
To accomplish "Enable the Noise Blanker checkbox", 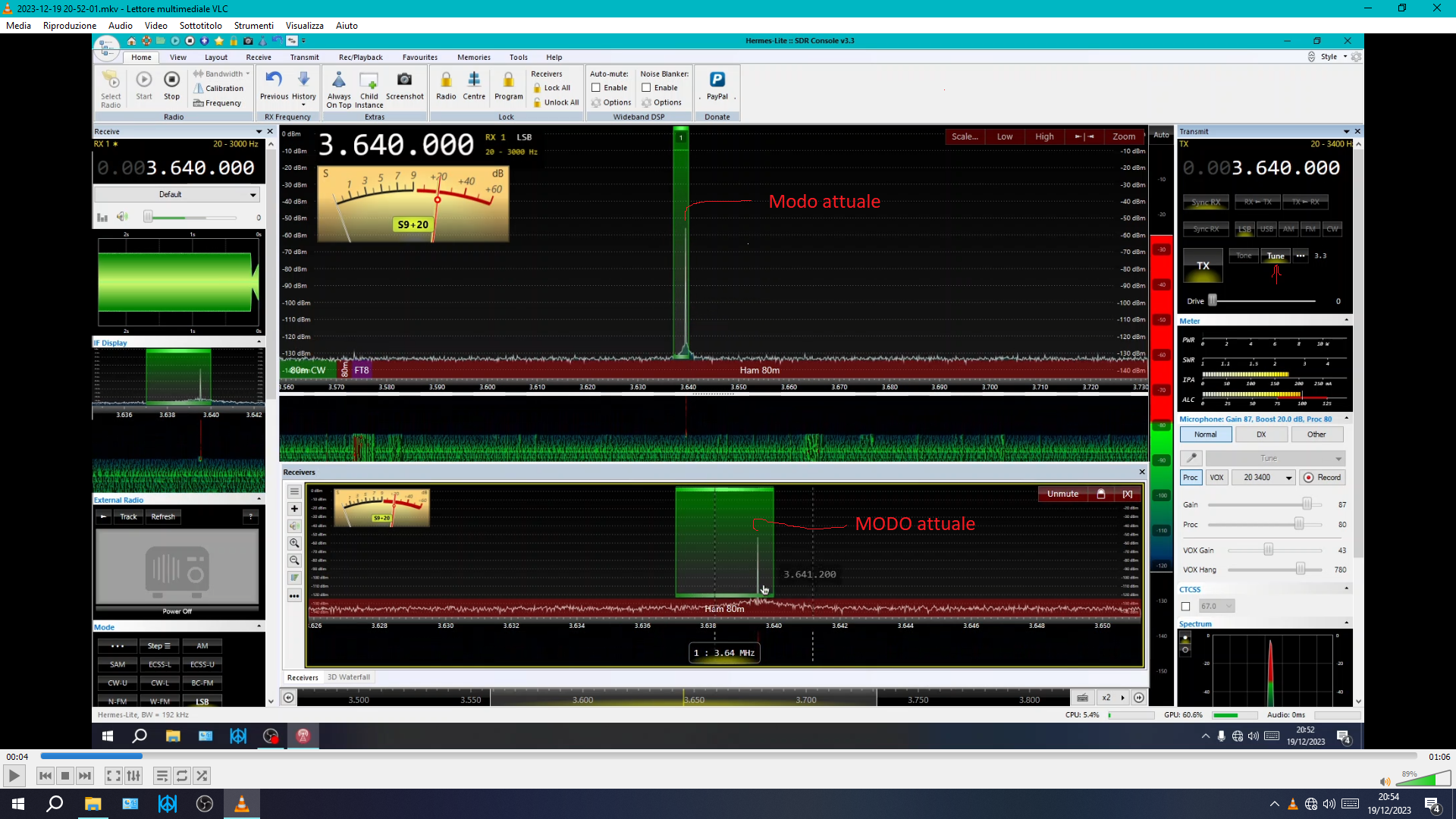I will tap(646, 88).
